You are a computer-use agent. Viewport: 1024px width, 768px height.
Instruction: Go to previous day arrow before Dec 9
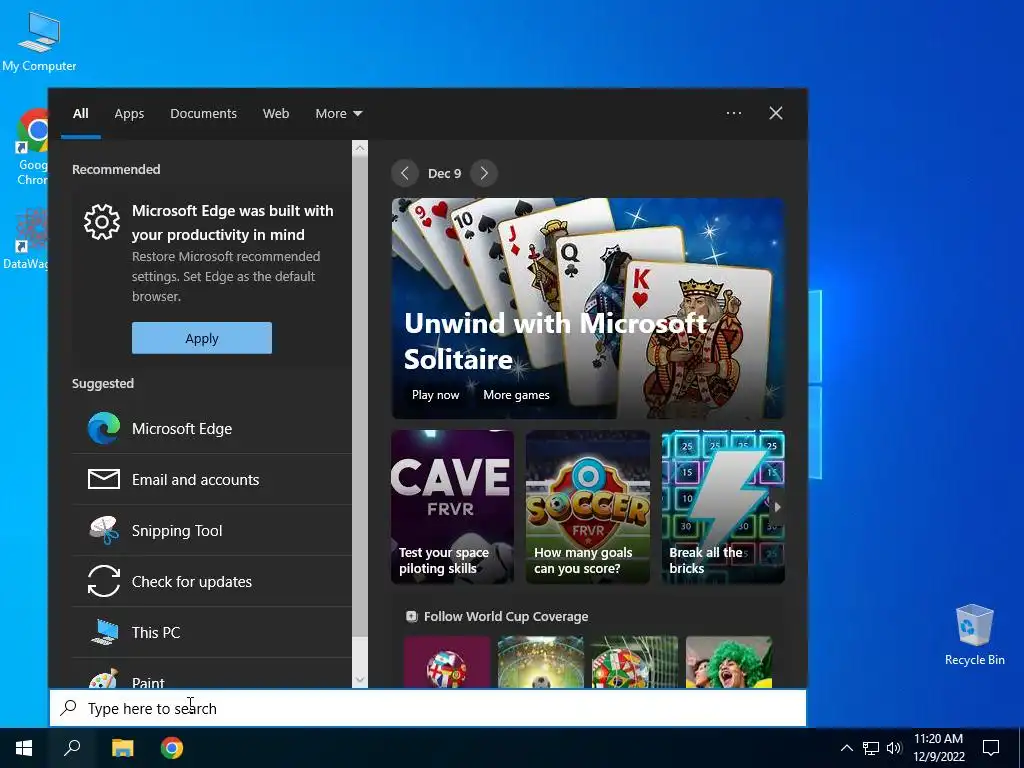[x=405, y=173]
